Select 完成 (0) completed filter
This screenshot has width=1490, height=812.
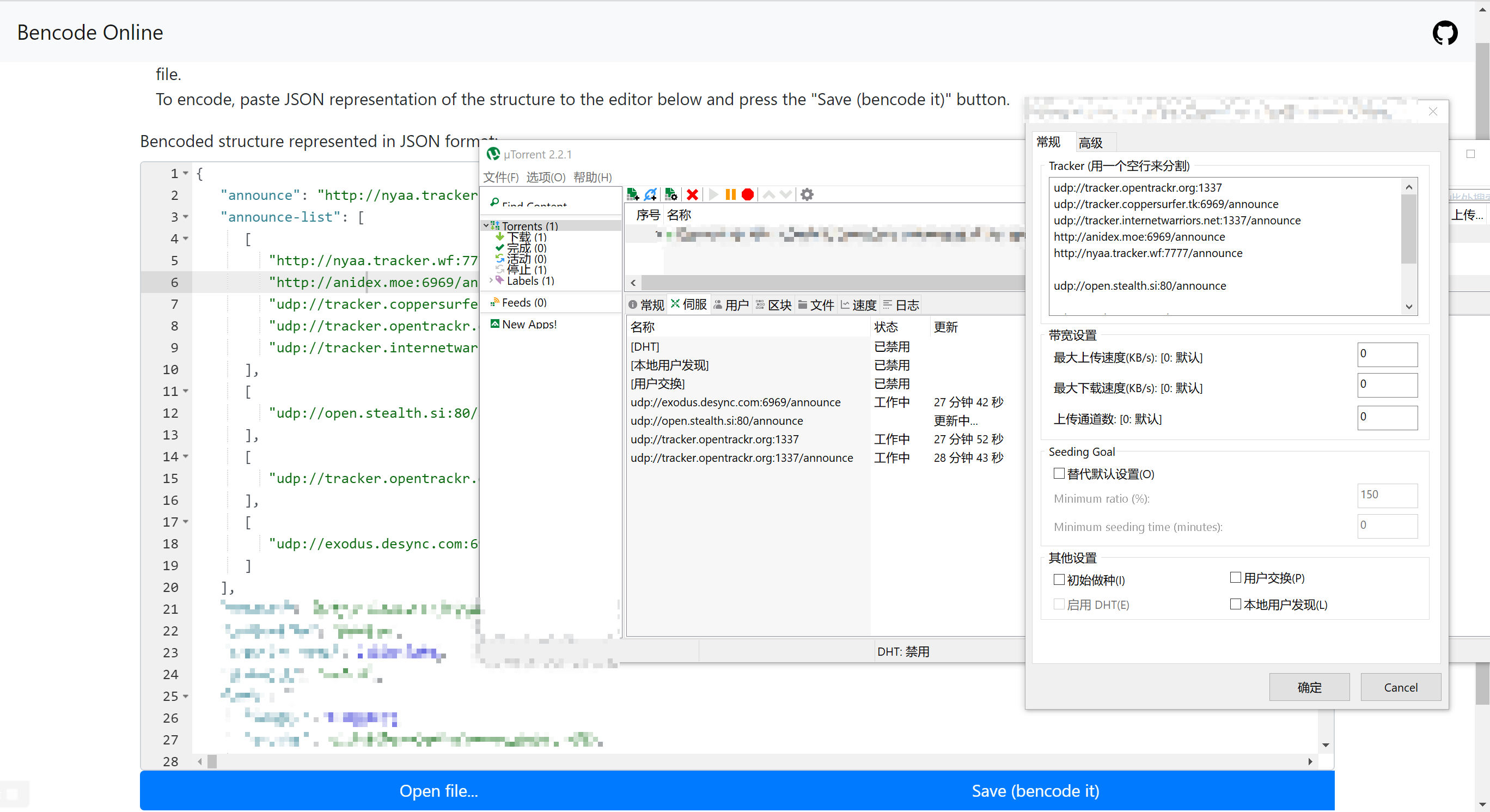[x=527, y=248]
